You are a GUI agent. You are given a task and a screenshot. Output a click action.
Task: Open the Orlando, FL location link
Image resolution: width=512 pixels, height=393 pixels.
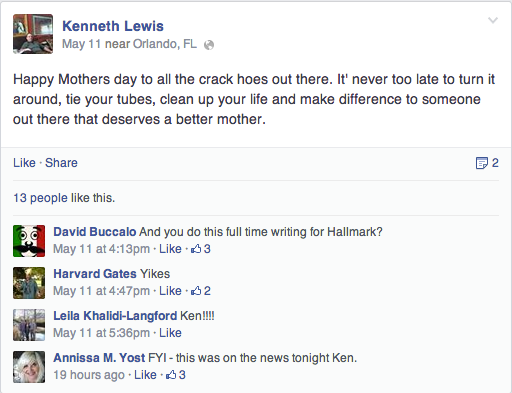(165, 44)
